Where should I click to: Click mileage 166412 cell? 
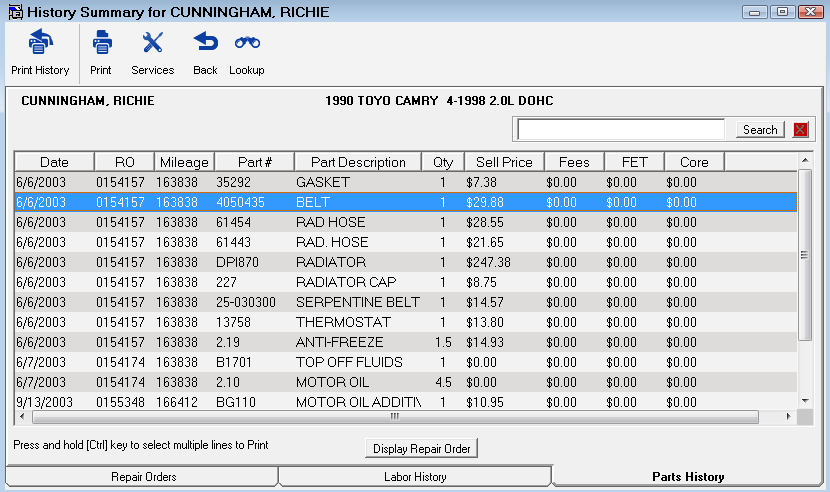point(177,402)
